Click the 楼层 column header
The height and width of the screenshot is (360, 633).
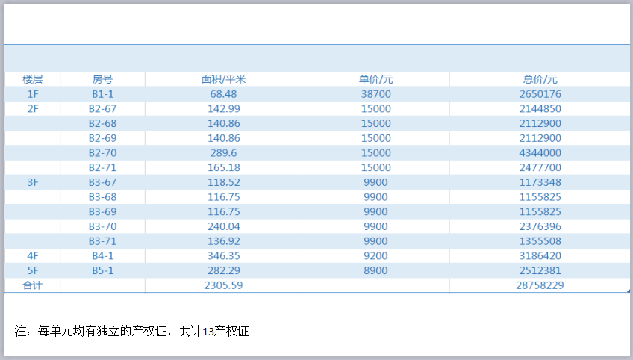click(x=33, y=80)
